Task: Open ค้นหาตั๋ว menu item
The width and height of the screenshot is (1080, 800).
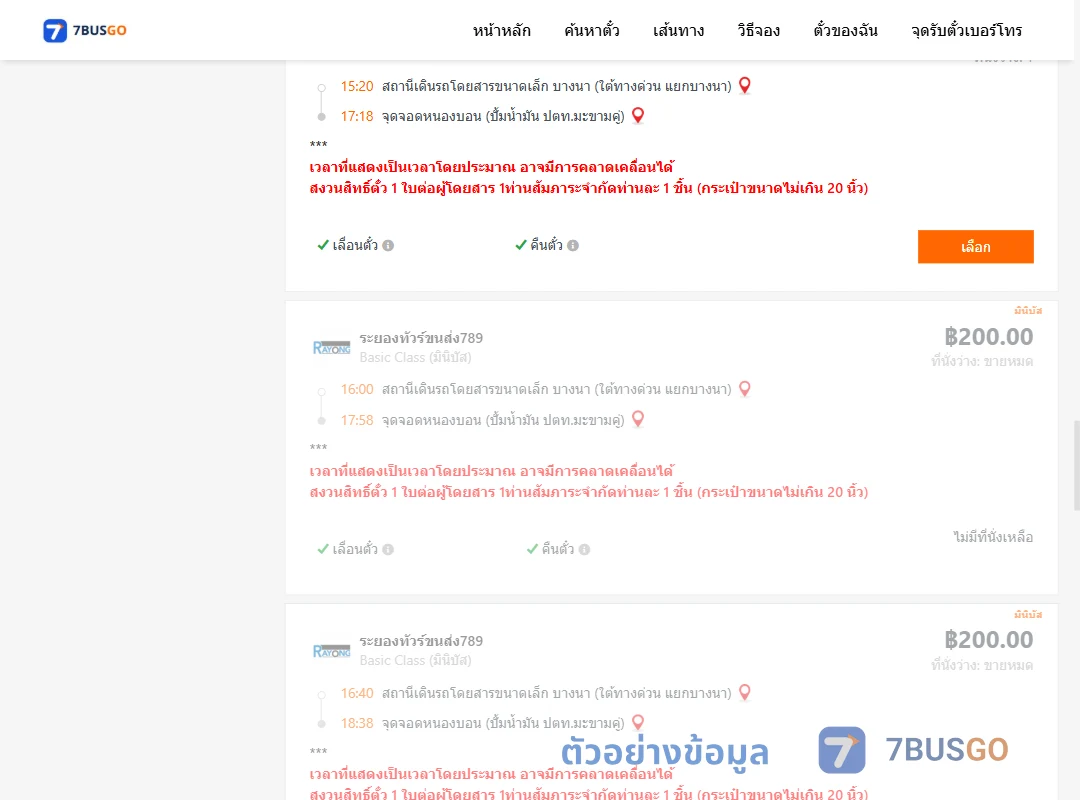Action: (592, 30)
